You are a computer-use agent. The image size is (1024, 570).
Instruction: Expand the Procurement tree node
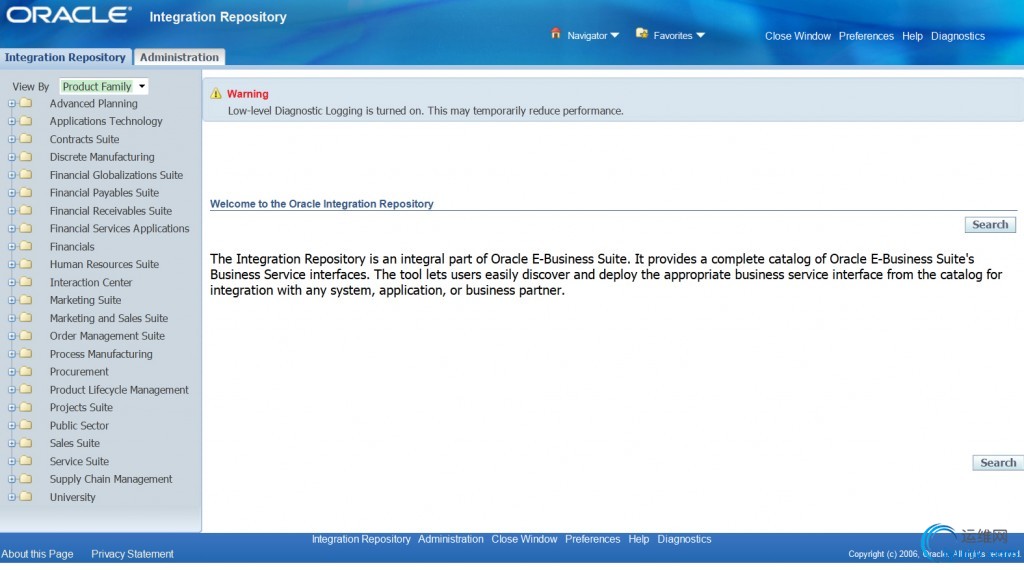pos(12,372)
